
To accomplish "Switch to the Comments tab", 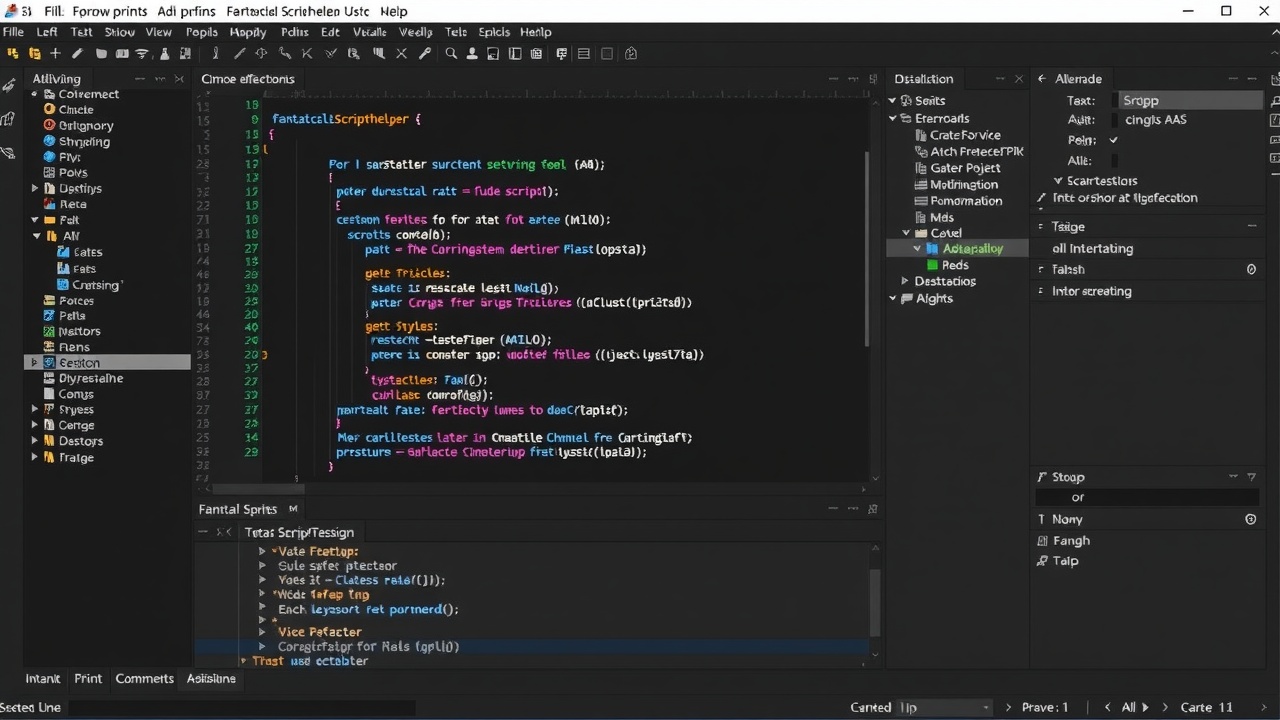I will (144, 678).
